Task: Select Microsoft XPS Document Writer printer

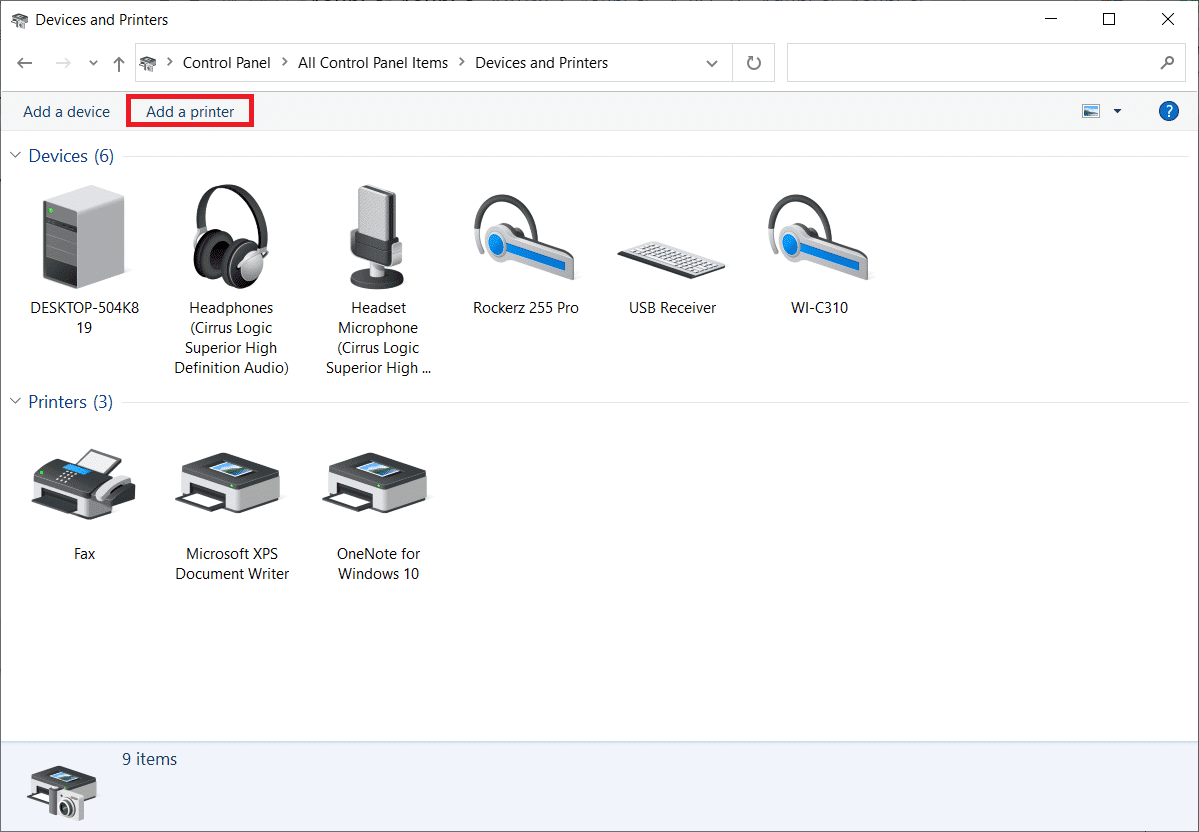Action: pyautogui.click(x=231, y=485)
